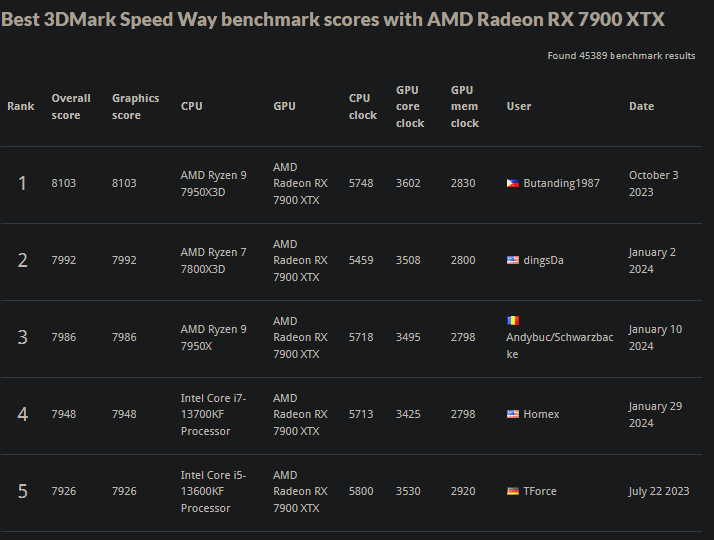Click the Philippines flag beside Butanding1987
Viewport: 714px width, 540px height.
tap(513, 183)
